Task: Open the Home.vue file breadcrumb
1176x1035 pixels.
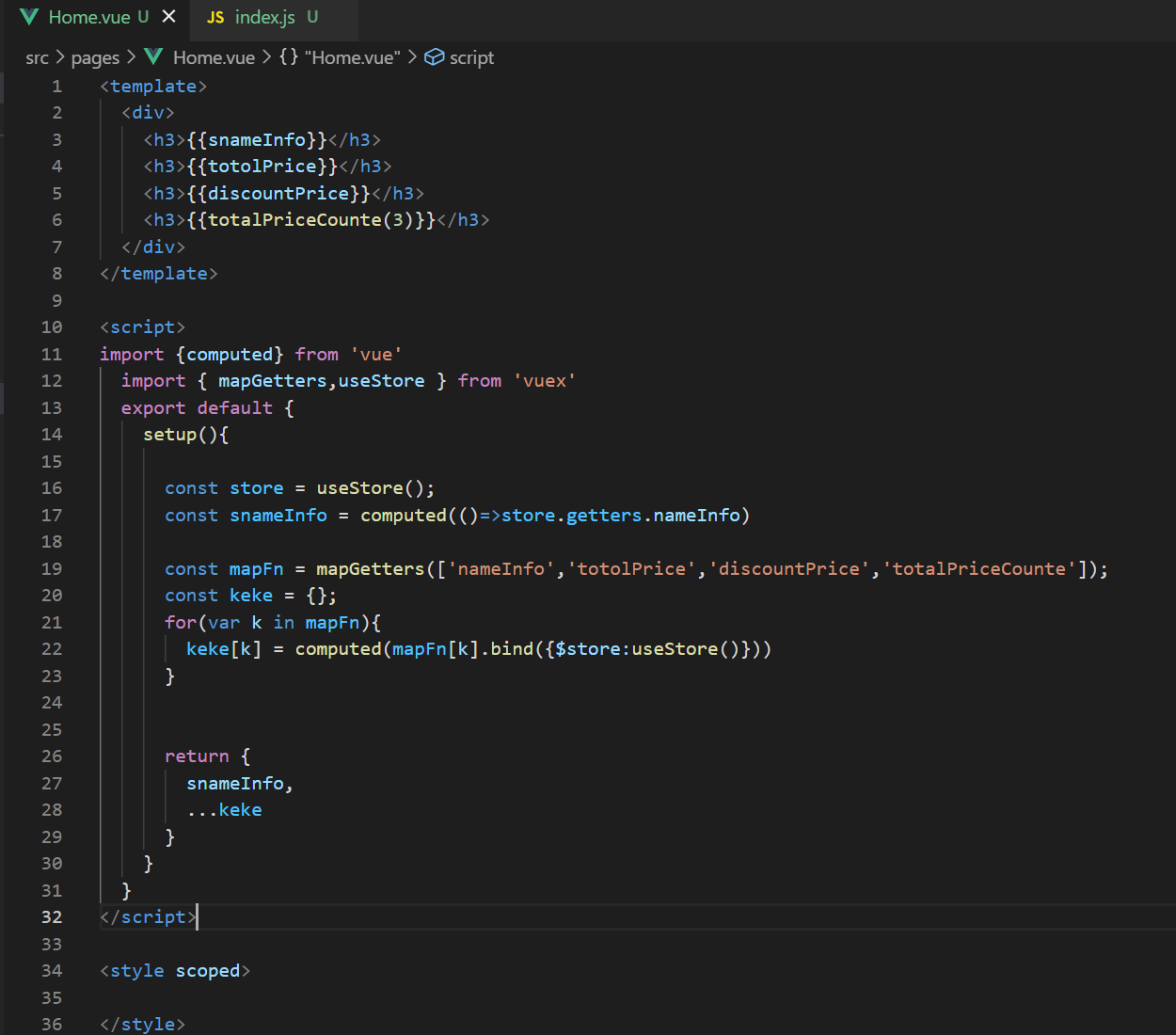Action: point(214,58)
